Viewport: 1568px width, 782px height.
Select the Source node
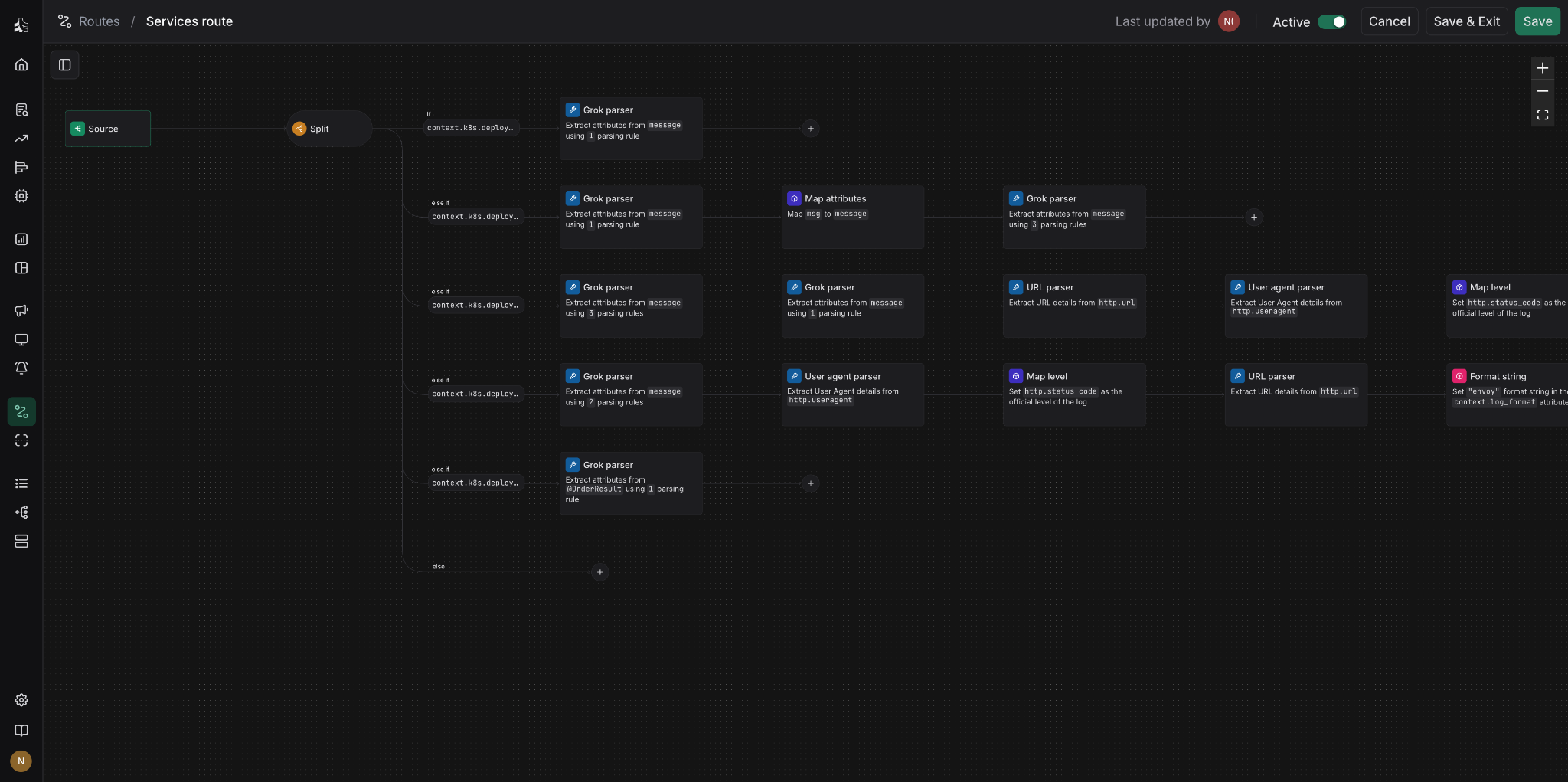point(108,129)
